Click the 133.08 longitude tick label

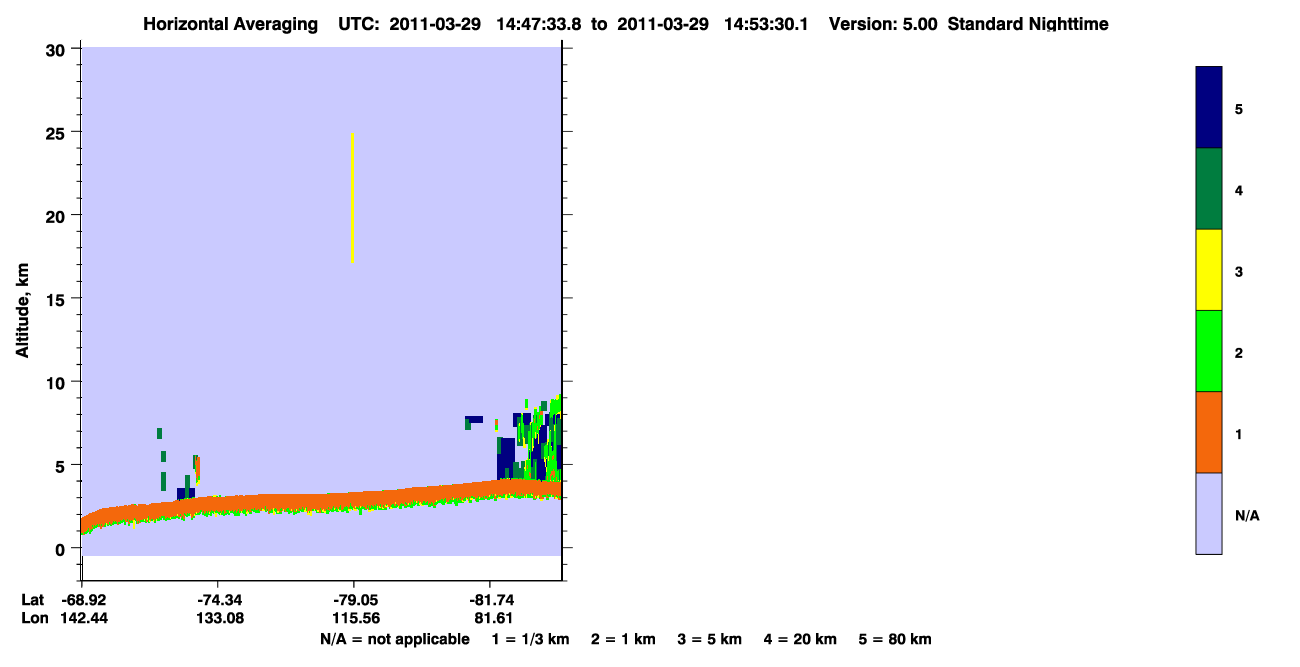pyautogui.click(x=218, y=618)
